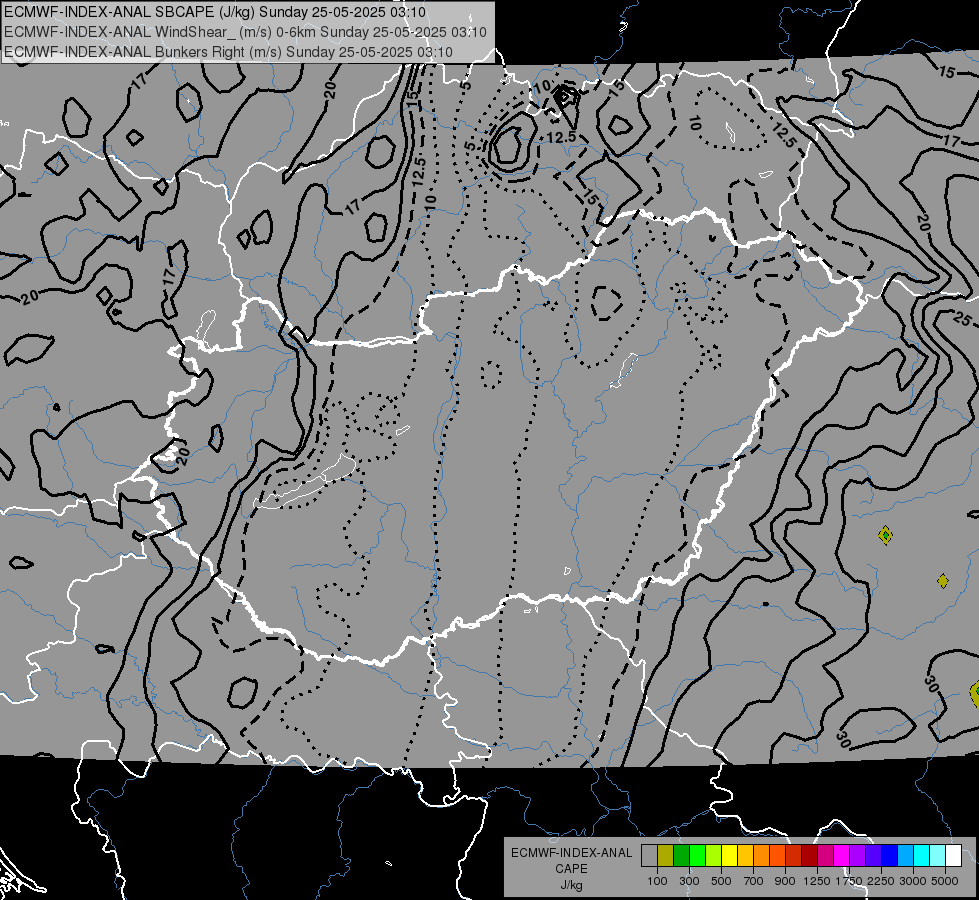Screen dimensions: 979x900
Task: Click the 3000 value on the legend scale
Action: click(x=913, y=881)
